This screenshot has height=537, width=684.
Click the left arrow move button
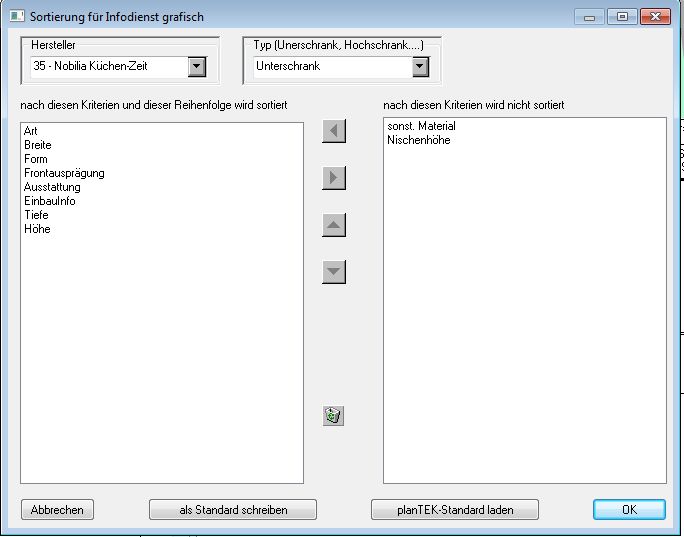334,131
